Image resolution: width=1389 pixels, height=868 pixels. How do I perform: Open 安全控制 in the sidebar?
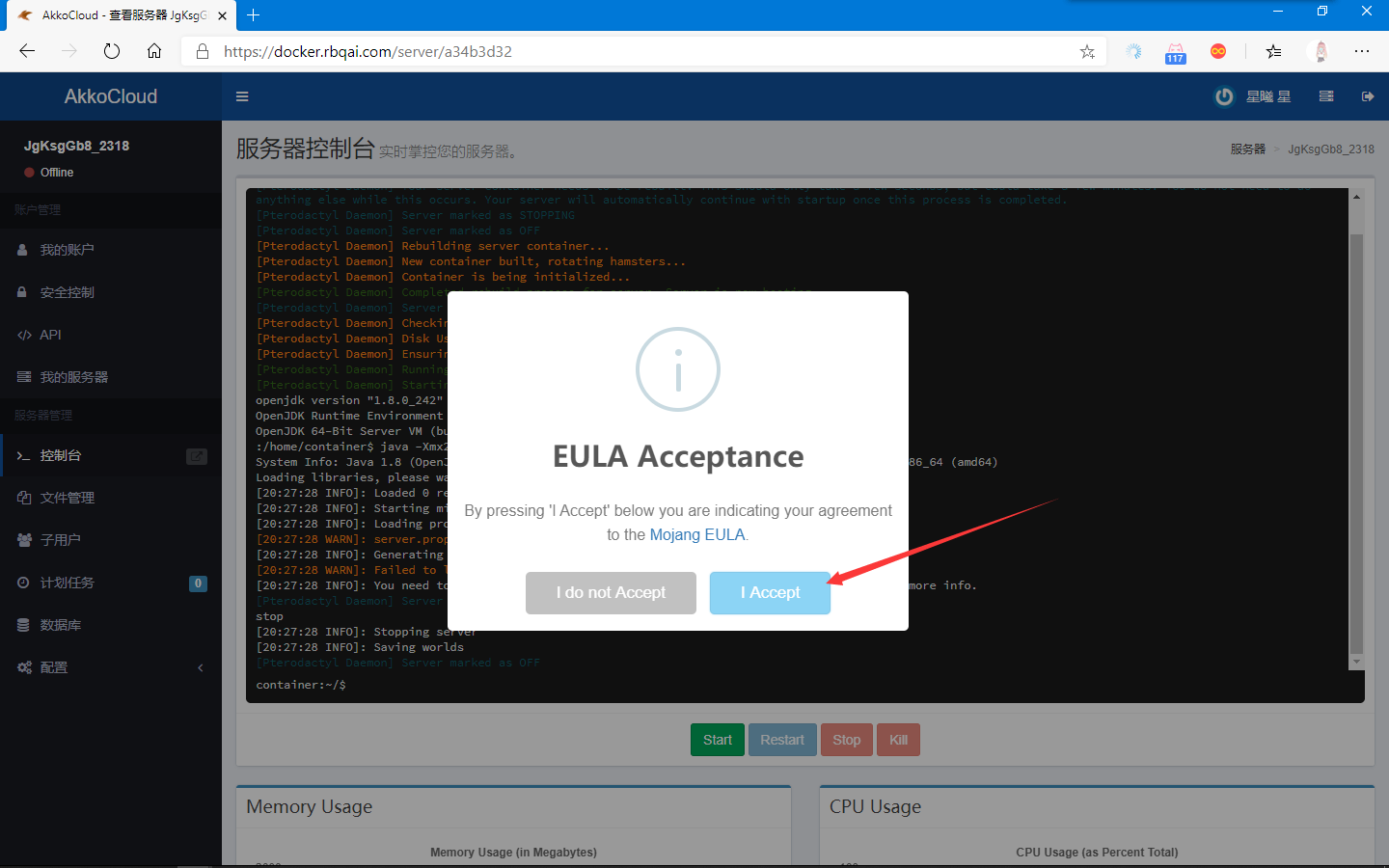(111, 292)
